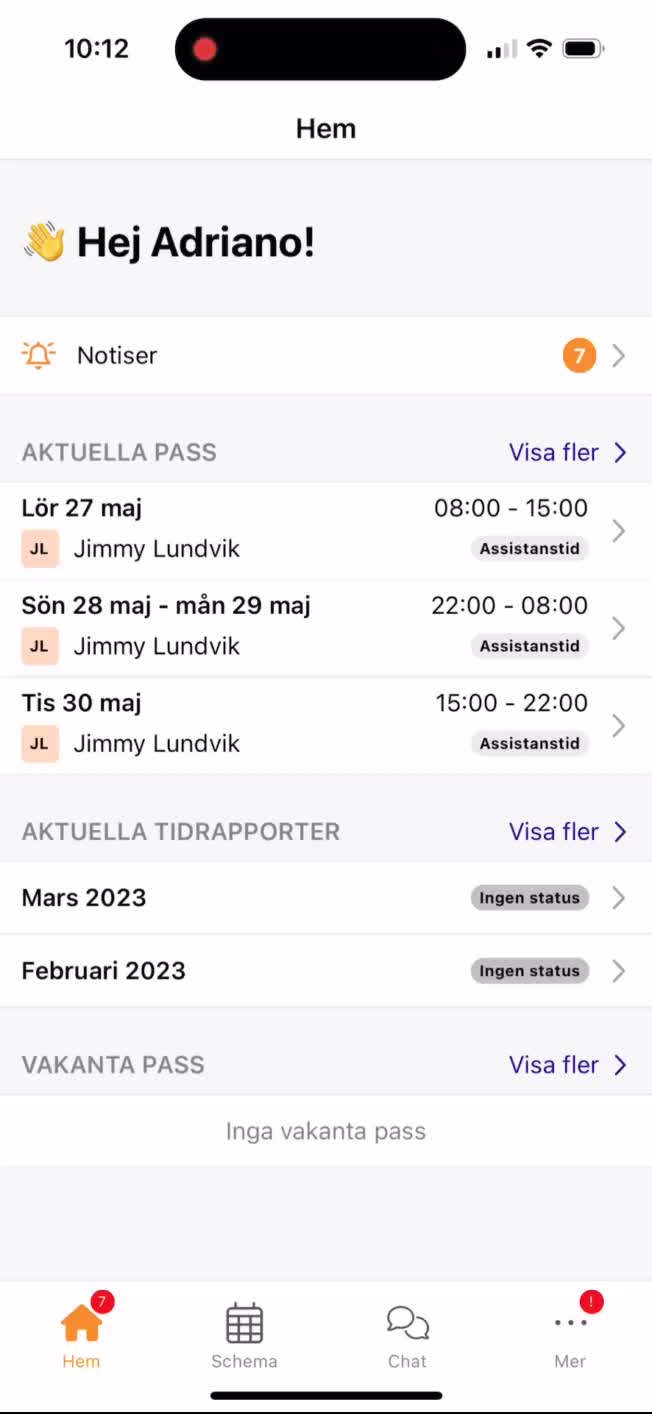Show more under Vakanta pass

[567, 1065]
